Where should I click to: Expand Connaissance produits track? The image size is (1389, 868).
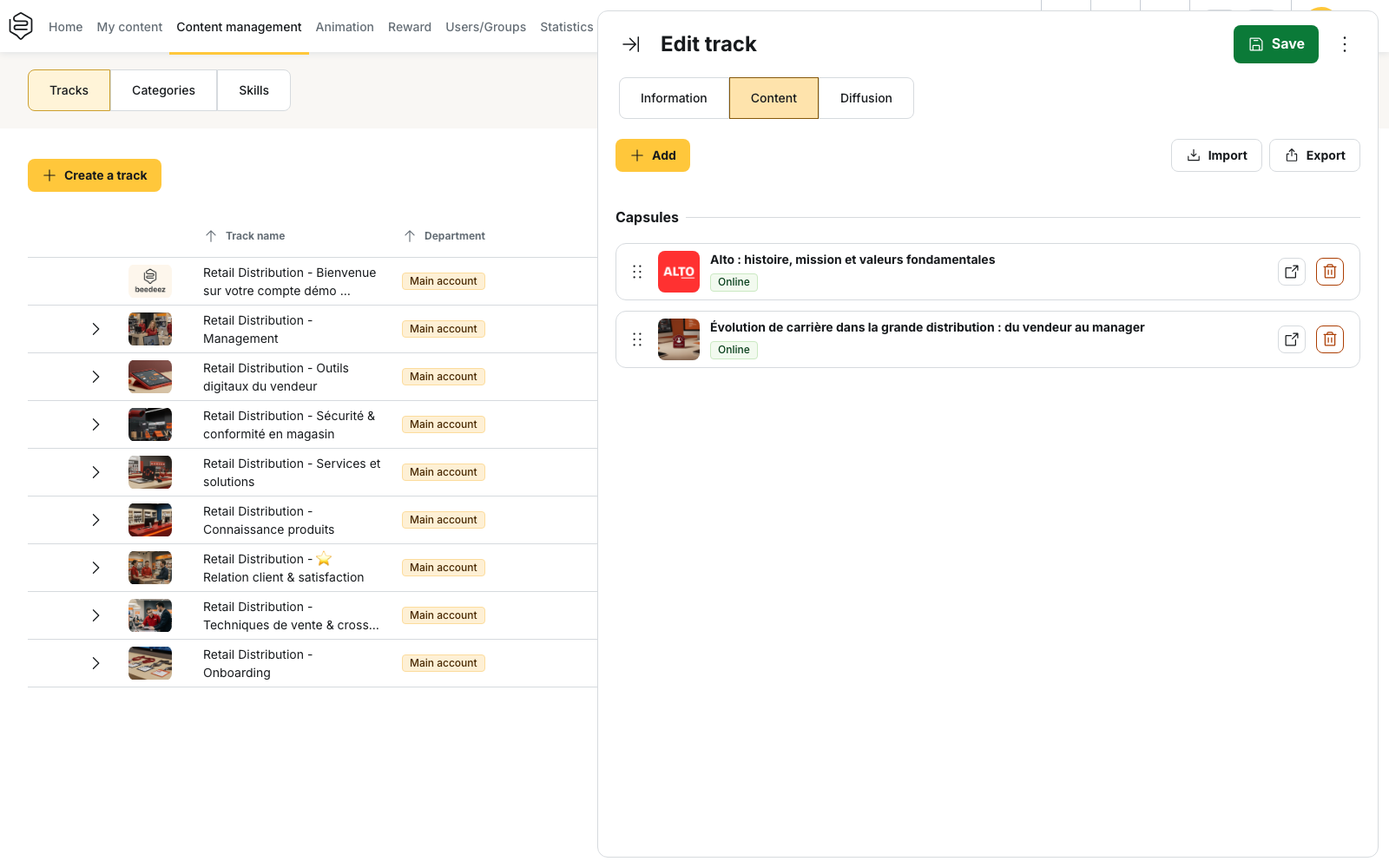tap(95, 520)
